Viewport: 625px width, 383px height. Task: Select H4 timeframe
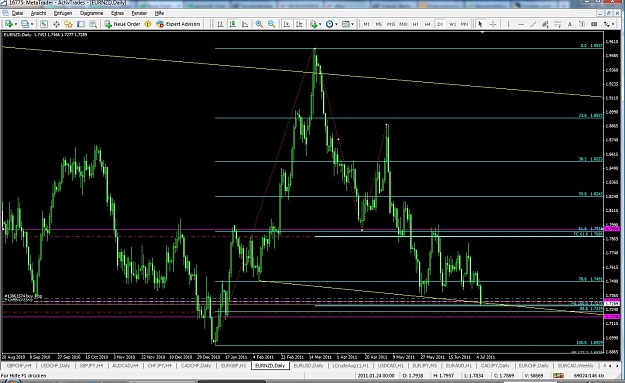[427, 24]
